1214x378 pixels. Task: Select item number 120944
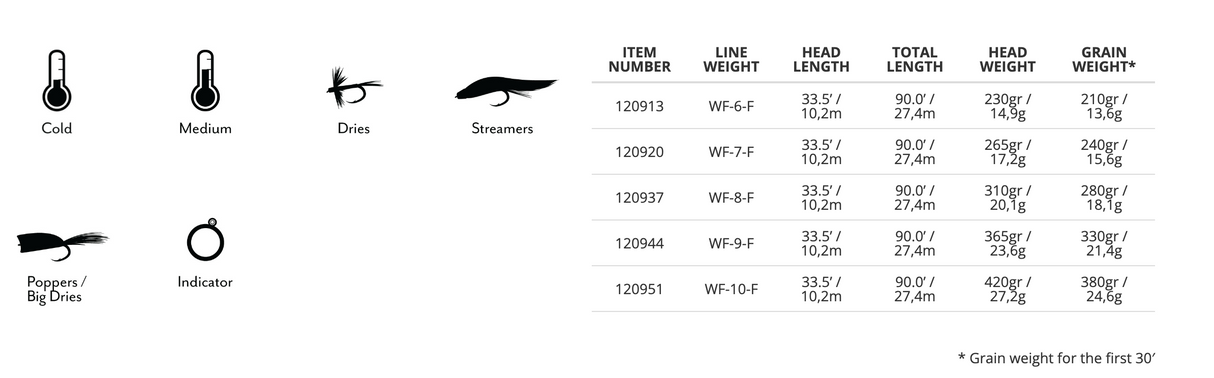point(639,243)
